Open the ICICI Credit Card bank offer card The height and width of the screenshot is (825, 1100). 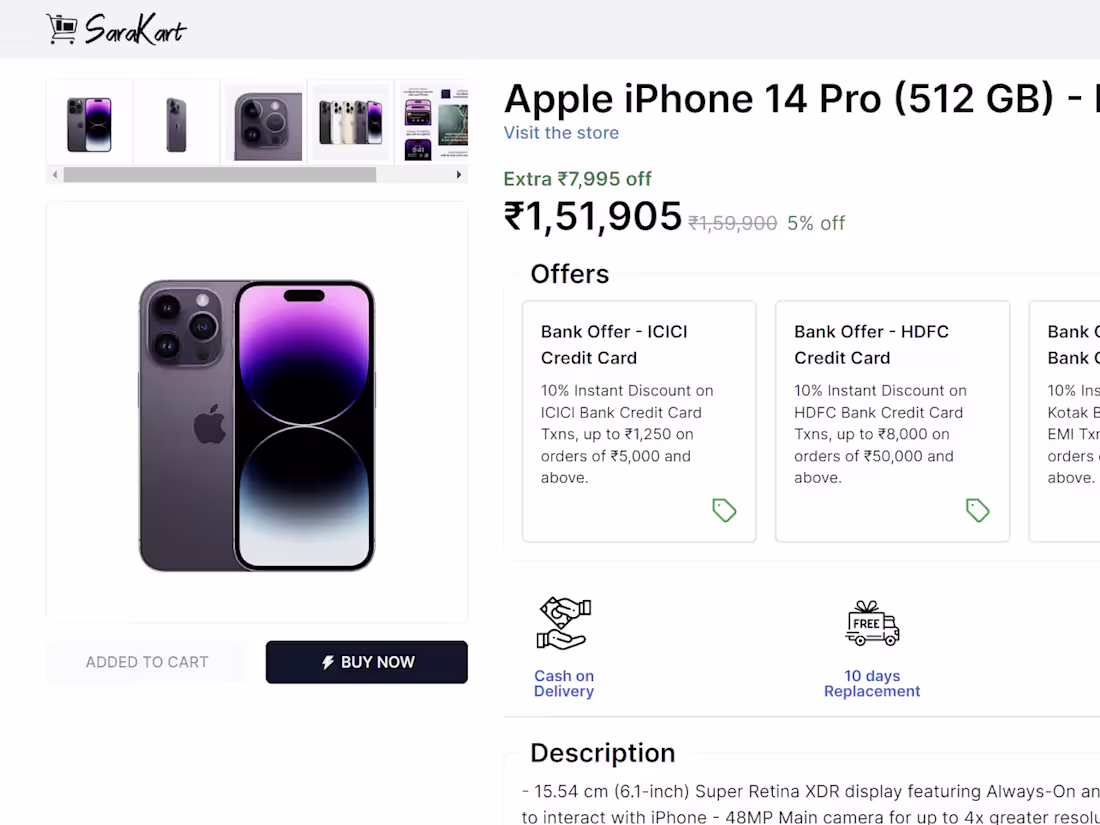coord(639,421)
